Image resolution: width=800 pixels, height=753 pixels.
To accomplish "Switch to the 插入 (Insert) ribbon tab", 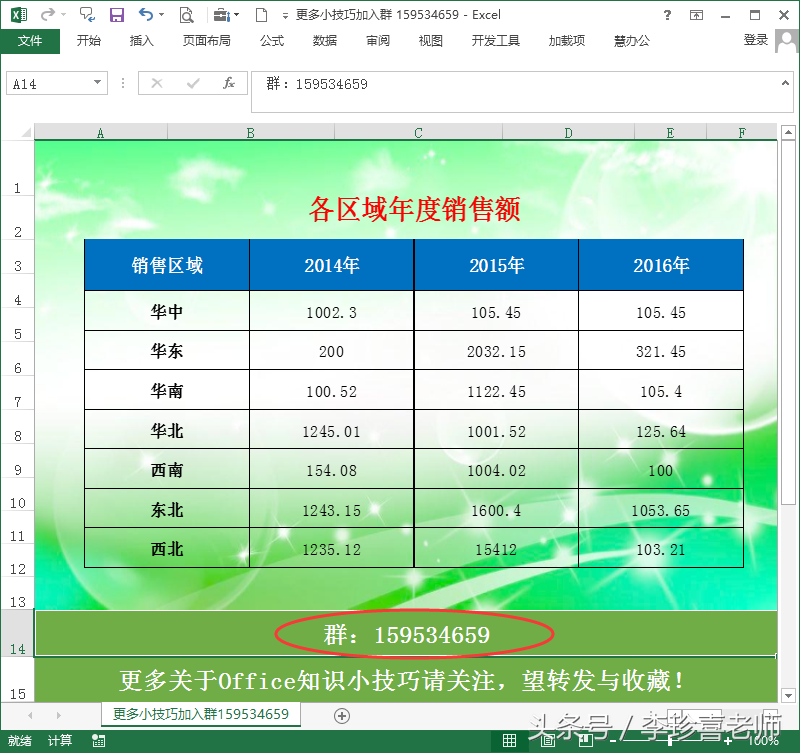I will (x=141, y=40).
